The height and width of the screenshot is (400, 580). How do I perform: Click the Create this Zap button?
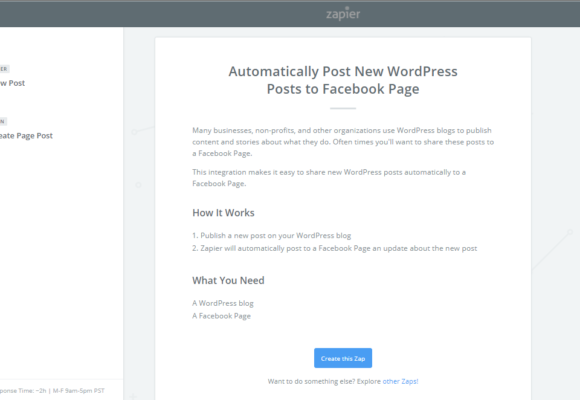pos(343,358)
